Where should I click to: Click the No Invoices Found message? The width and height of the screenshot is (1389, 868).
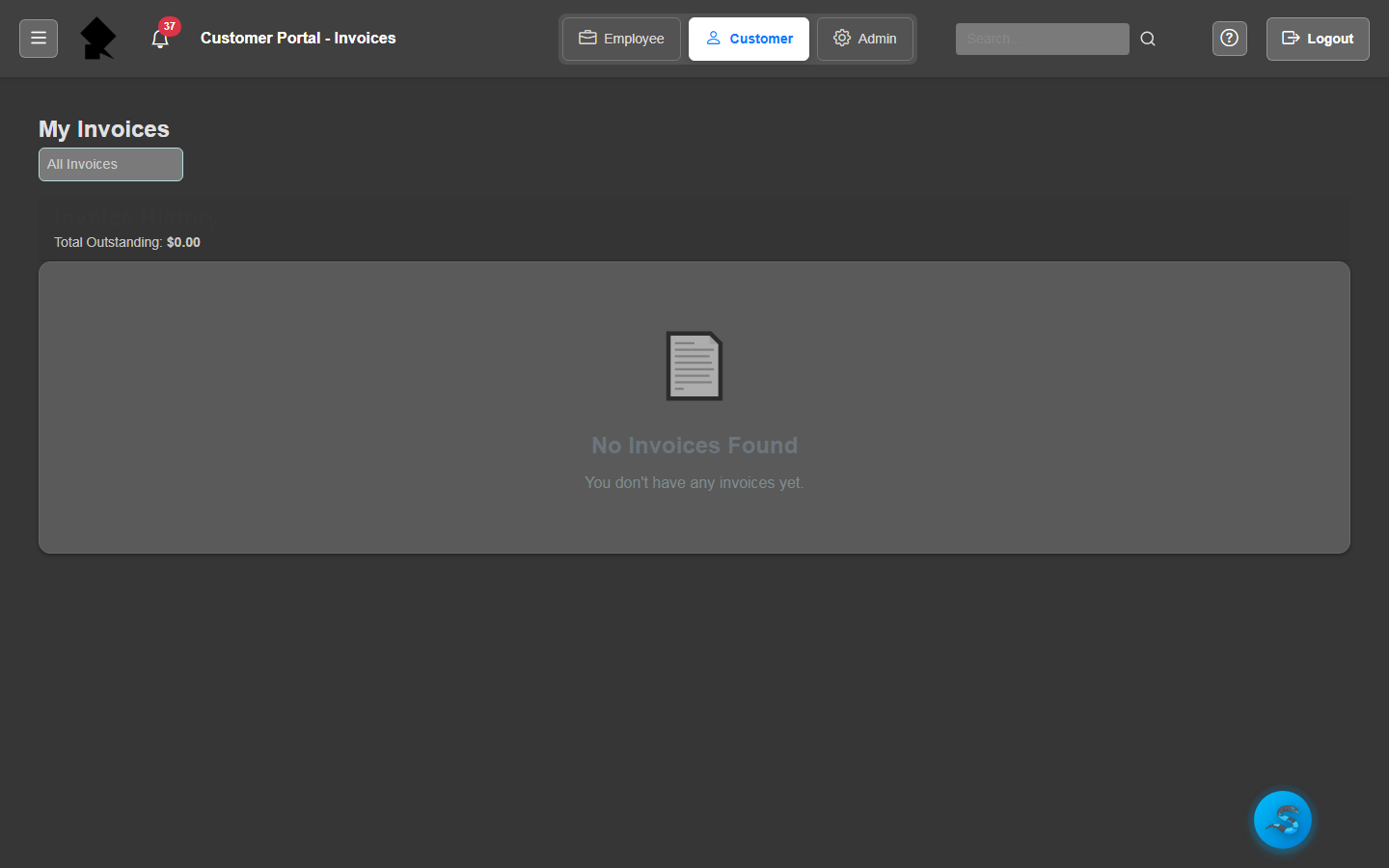click(x=694, y=445)
